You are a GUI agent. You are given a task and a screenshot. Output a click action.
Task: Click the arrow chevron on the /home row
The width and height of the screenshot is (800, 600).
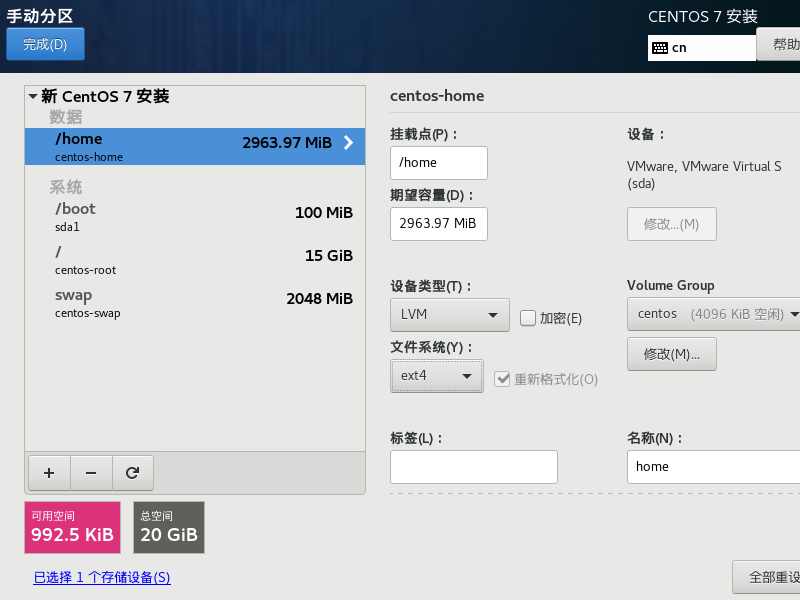click(348, 142)
